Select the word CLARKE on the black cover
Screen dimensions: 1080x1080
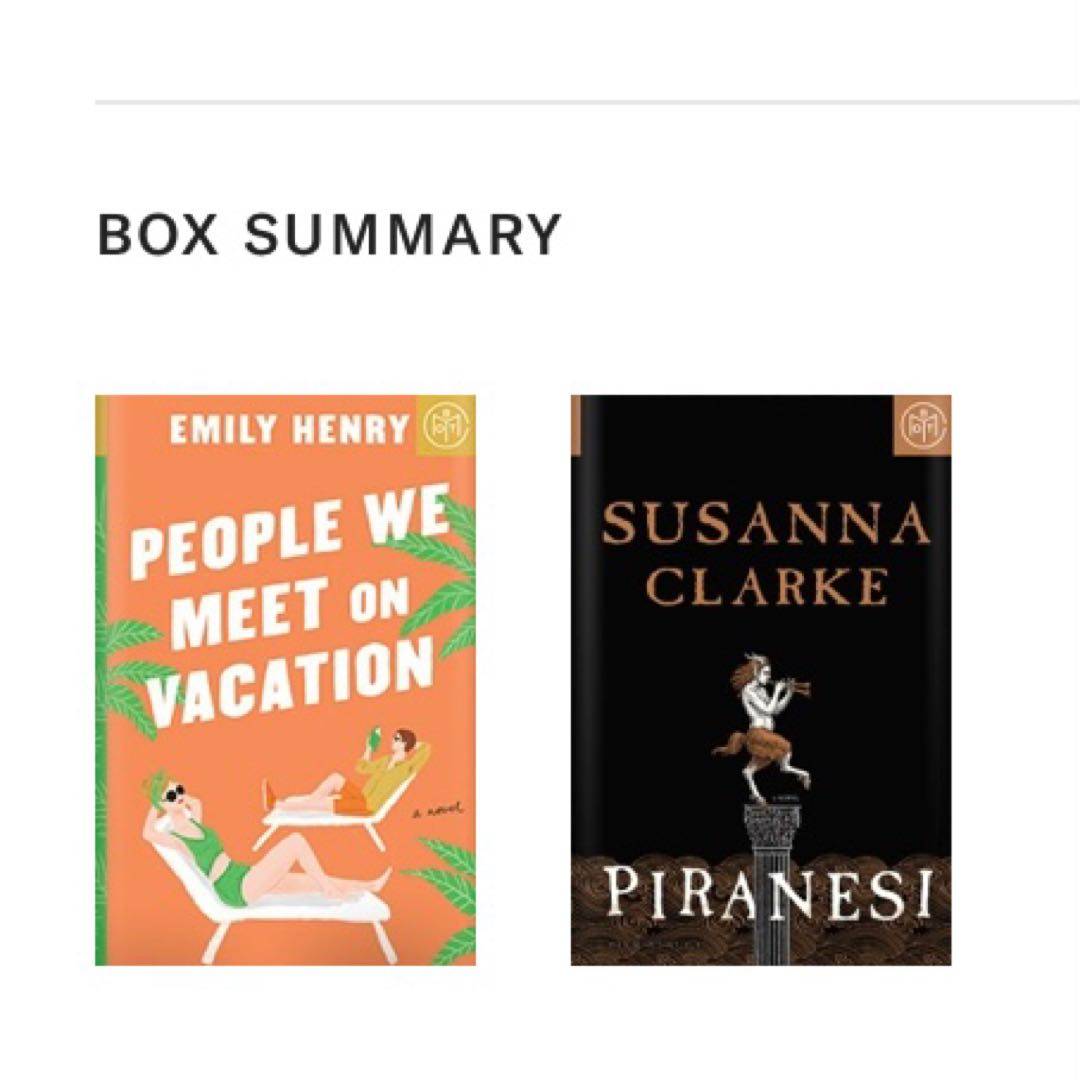pyautogui.click(x=766, y=587)
